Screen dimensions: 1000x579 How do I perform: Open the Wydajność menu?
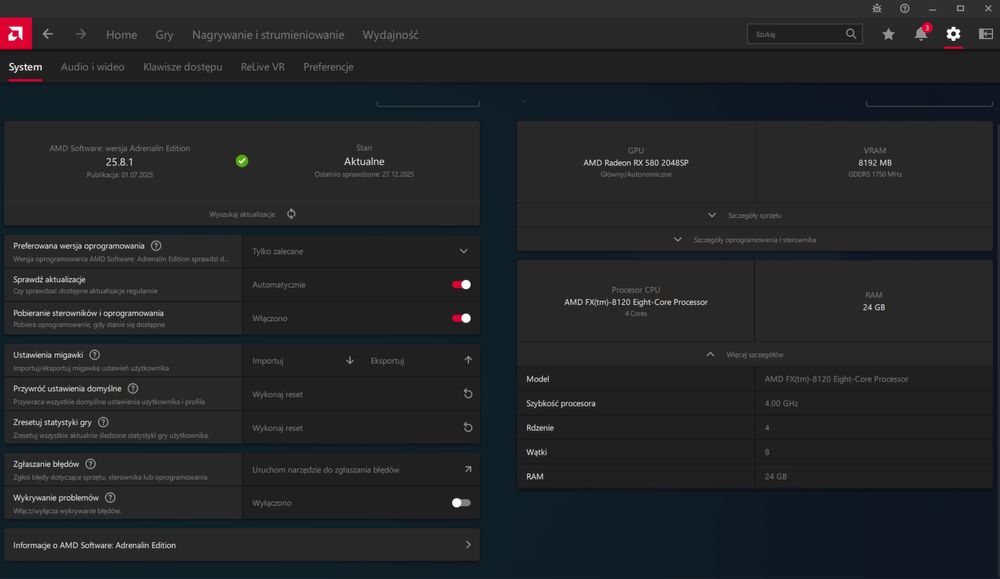(x=390, y=35)
